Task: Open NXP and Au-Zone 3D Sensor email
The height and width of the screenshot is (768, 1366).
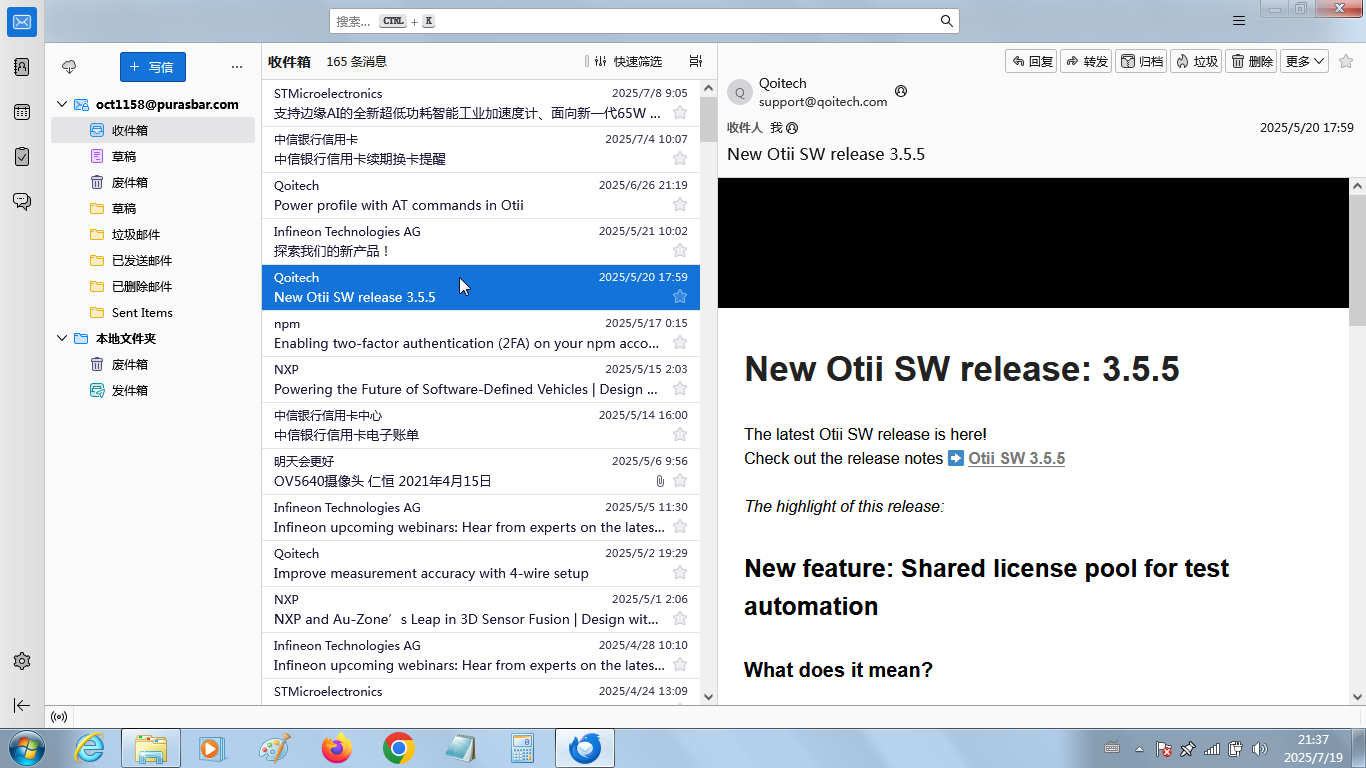Action: 481,609
